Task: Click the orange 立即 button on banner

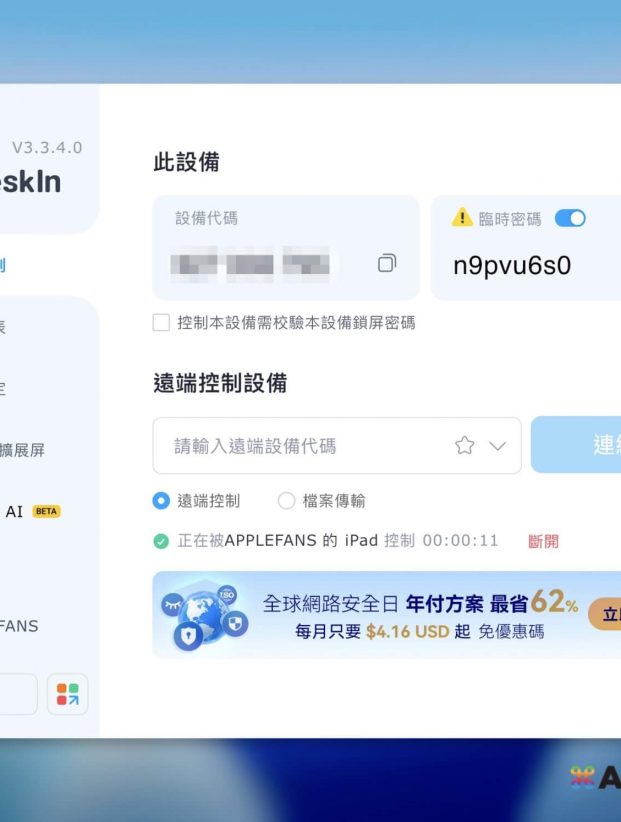Action: pos(605,614)
